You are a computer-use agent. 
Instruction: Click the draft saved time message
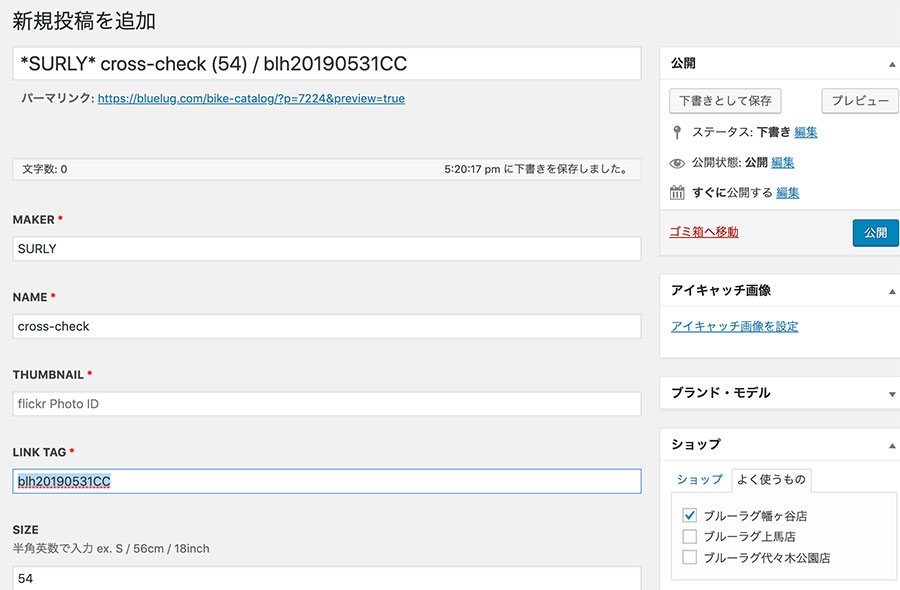click(536, 169)
